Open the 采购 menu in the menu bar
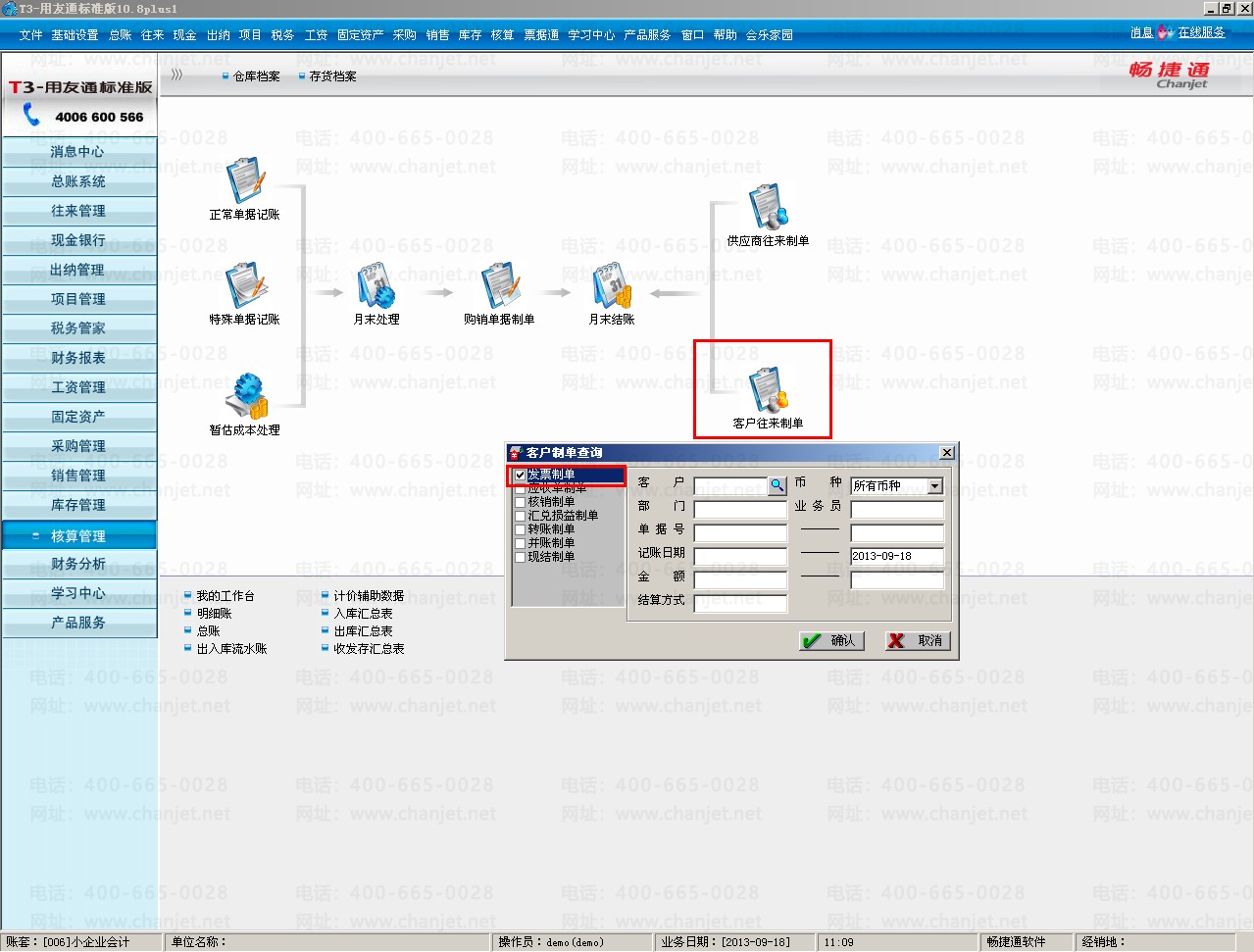 click(405, 34)
